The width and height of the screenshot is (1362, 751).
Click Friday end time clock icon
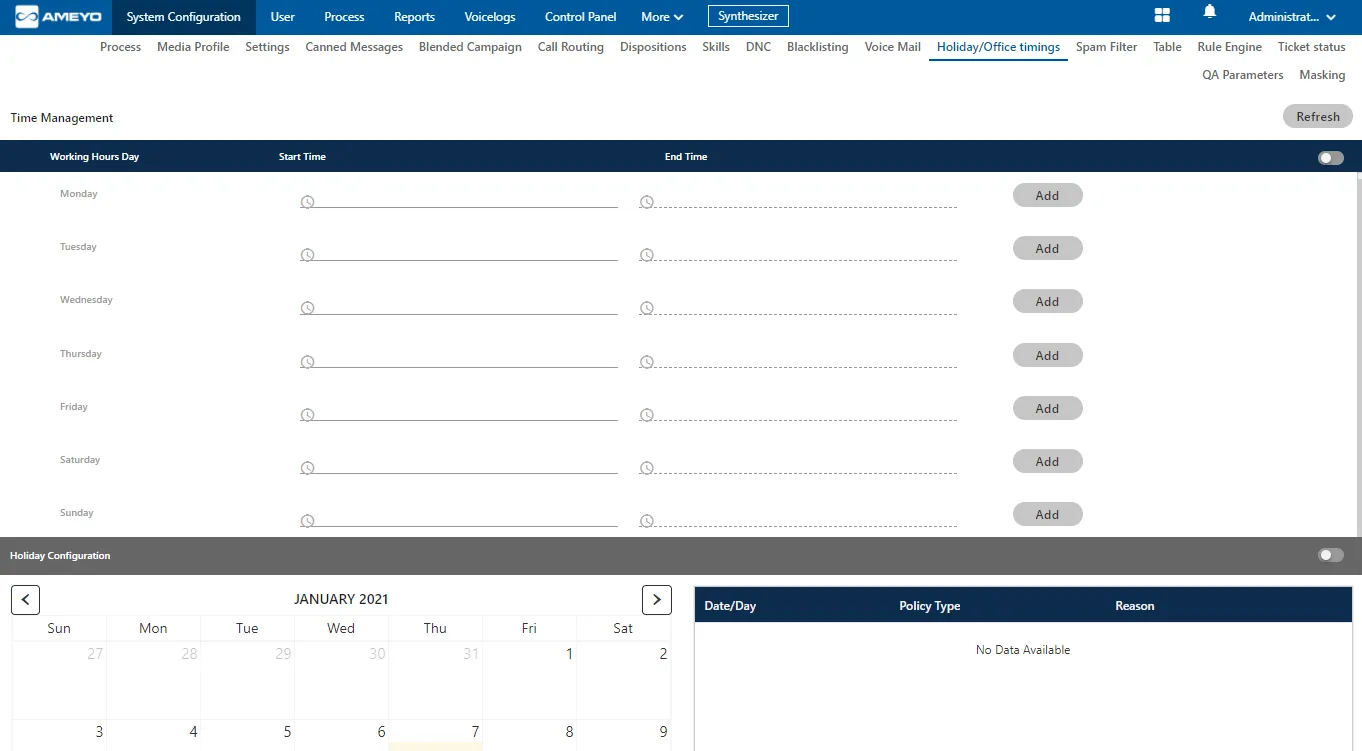pos(647,415)
